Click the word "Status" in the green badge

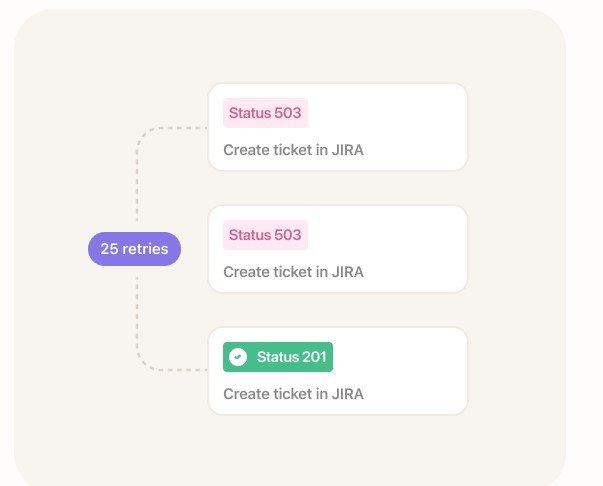pos(278,357)
